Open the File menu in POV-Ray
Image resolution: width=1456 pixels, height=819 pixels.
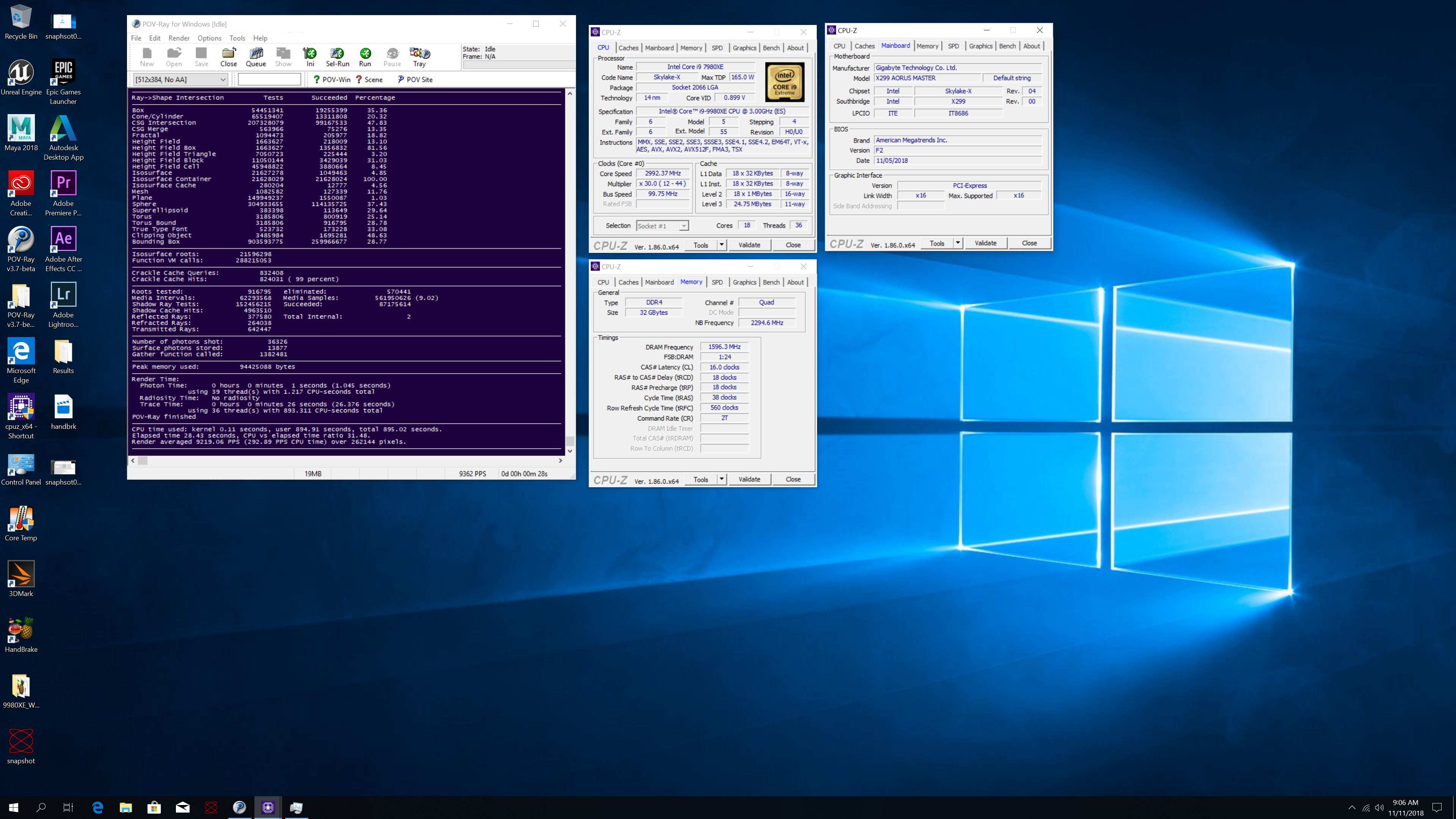tap(136, 38)
